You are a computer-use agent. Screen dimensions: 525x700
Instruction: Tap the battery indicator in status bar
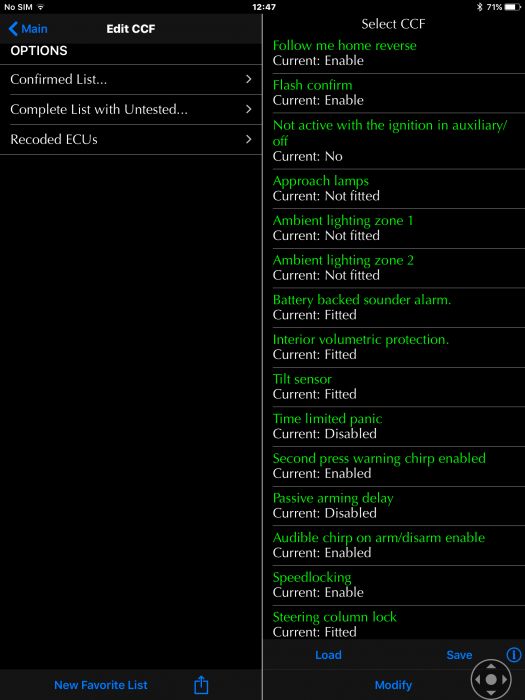(x=512, y=7)
